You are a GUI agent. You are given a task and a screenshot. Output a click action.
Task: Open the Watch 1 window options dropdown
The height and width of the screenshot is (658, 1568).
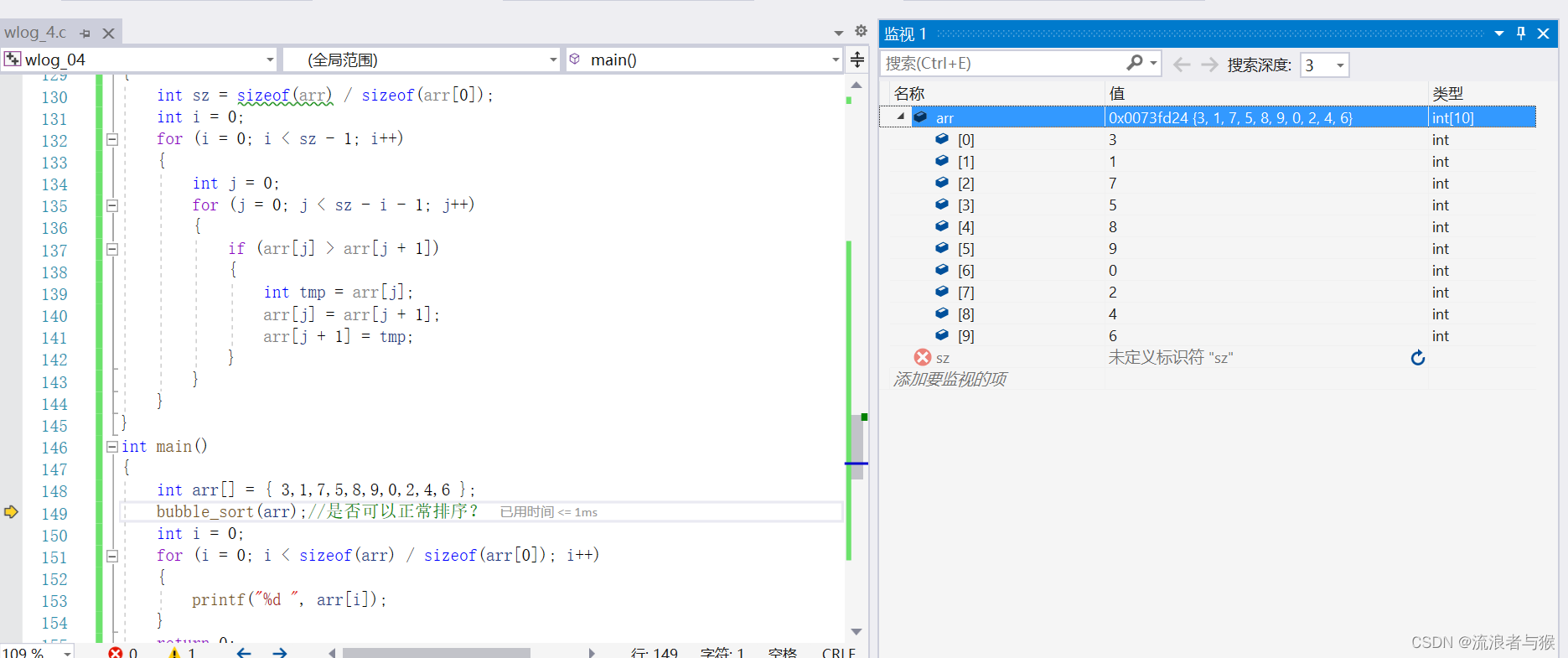click(1499, 34)
